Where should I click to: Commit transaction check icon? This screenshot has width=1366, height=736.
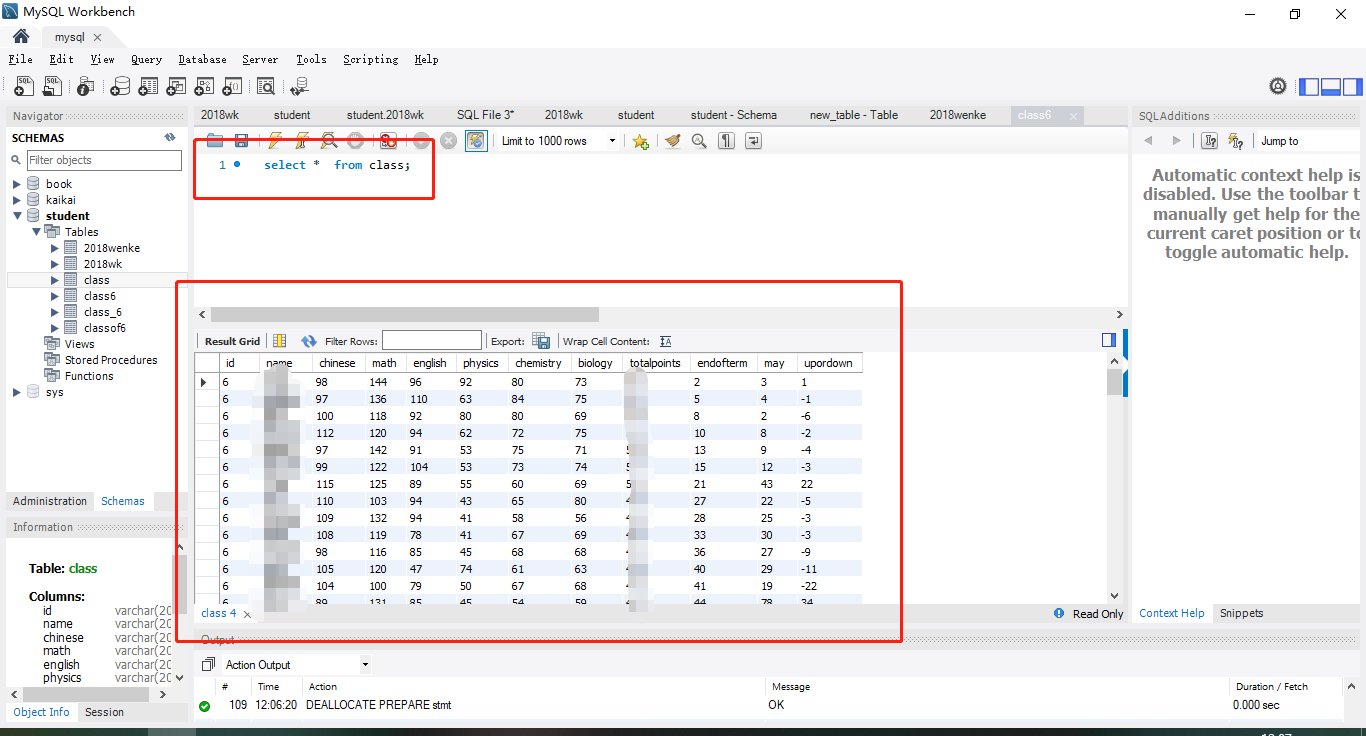[x=422, y=141]
